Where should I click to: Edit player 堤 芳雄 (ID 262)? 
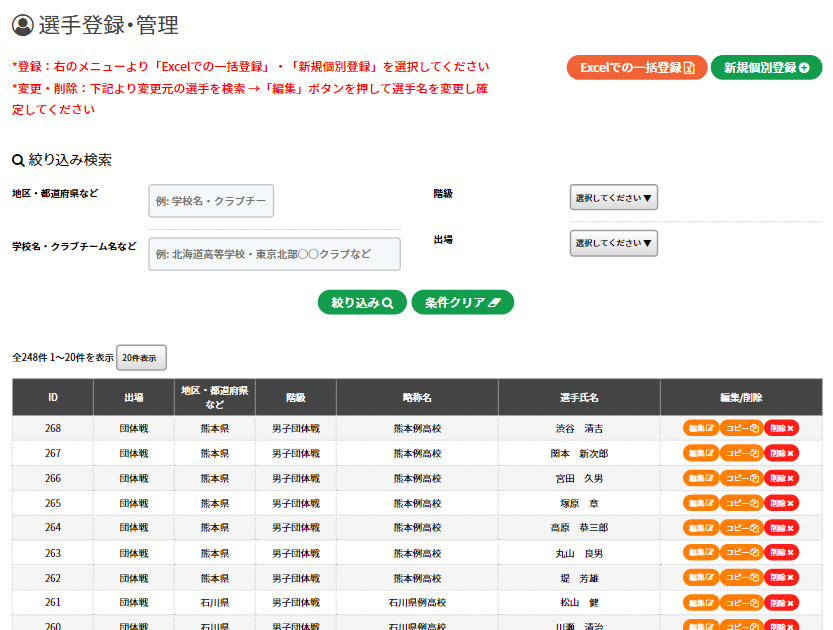(x=701, y=578)
